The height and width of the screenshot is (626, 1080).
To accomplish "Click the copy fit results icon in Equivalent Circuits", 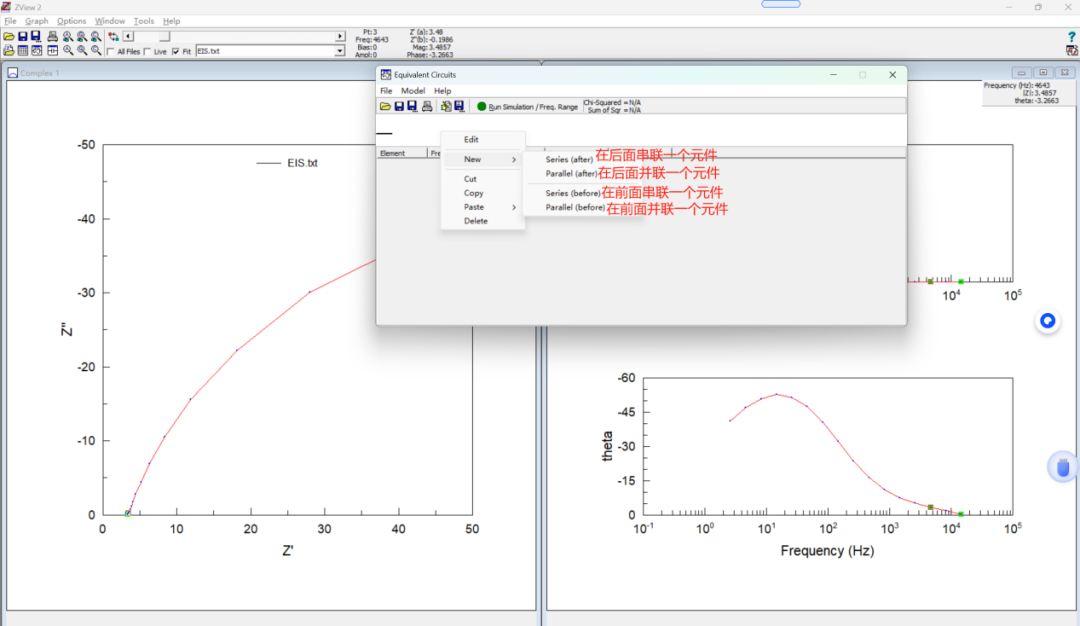I will pyautogui.click(x=446, y=106).
